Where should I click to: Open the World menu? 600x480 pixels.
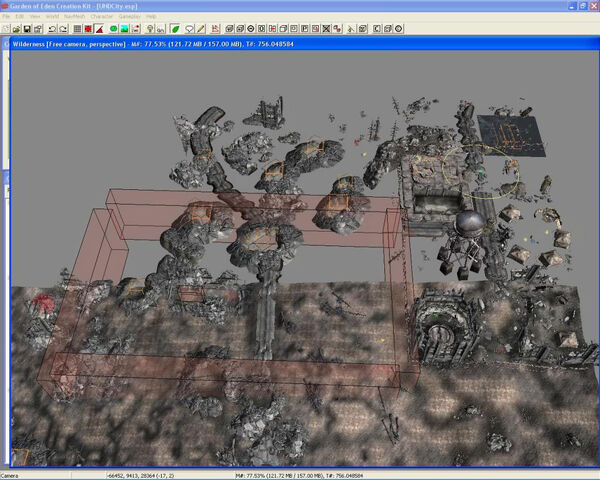[52, 16]
